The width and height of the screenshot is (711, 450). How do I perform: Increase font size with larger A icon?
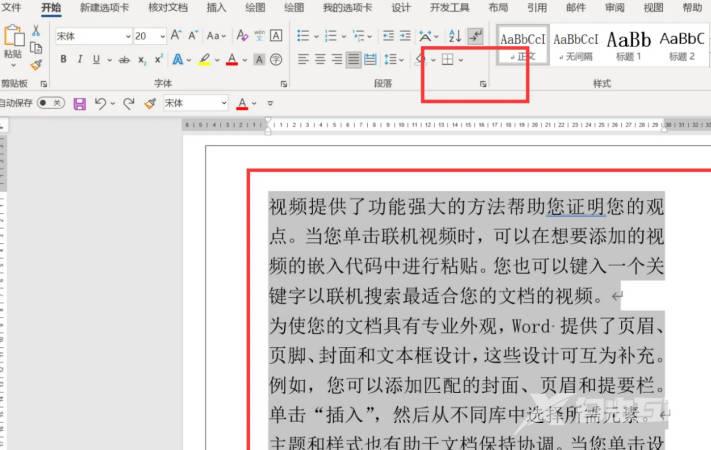[x=176, y=35]
